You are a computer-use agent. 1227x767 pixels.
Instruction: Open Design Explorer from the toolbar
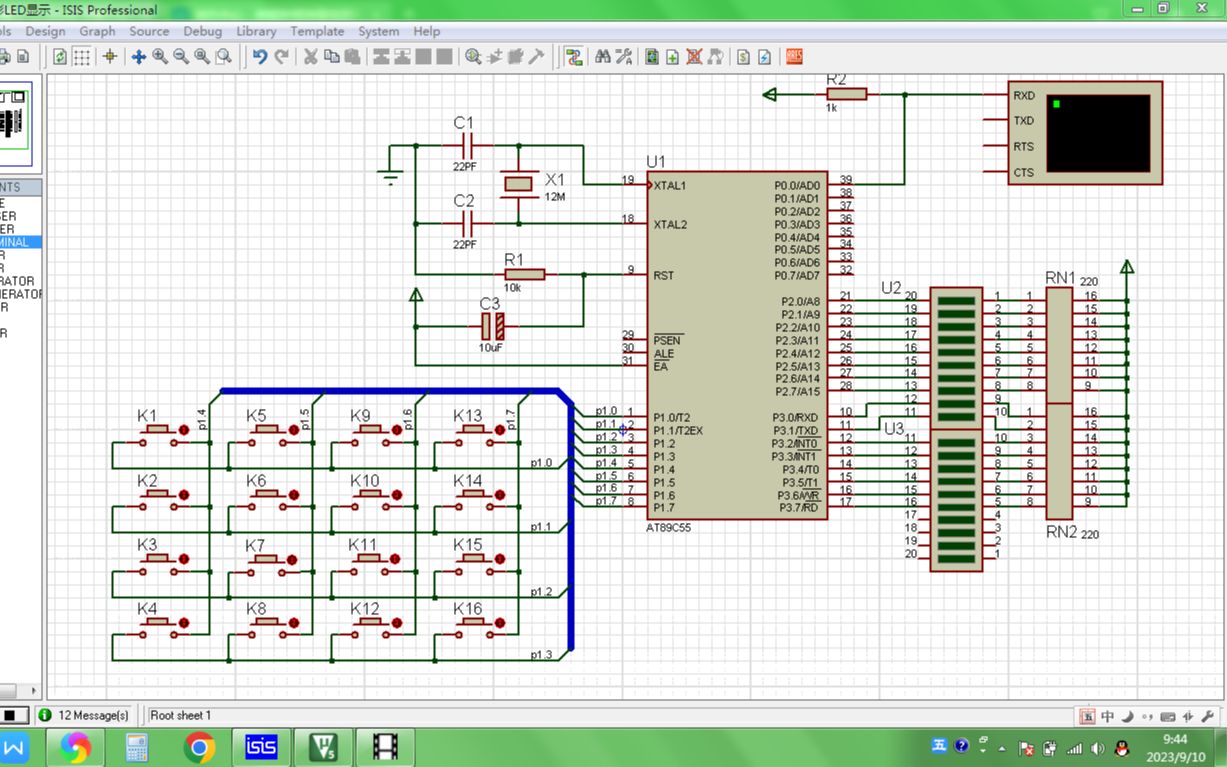[x=652, y=57]
